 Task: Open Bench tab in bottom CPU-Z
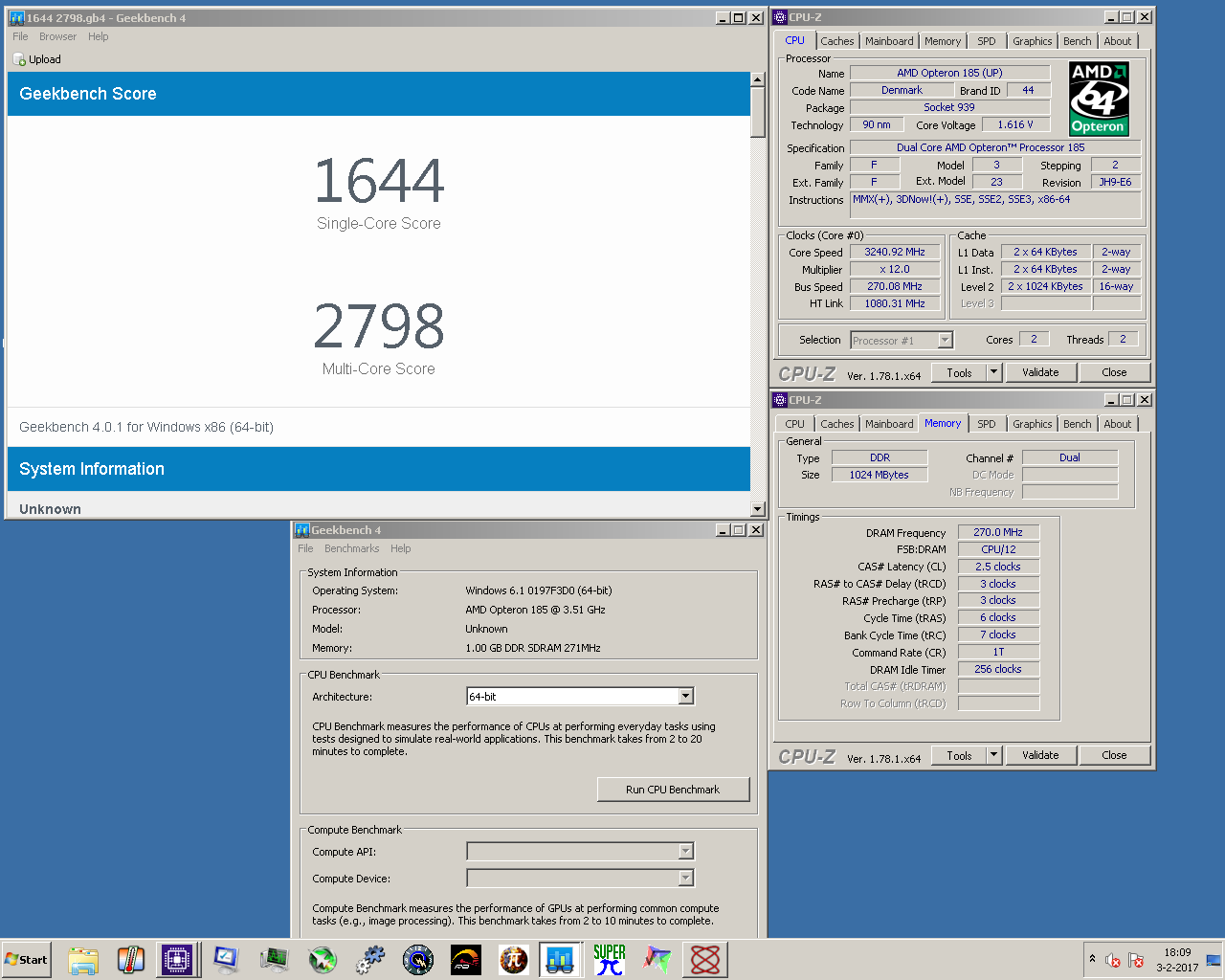click(x=1078, y=424)
